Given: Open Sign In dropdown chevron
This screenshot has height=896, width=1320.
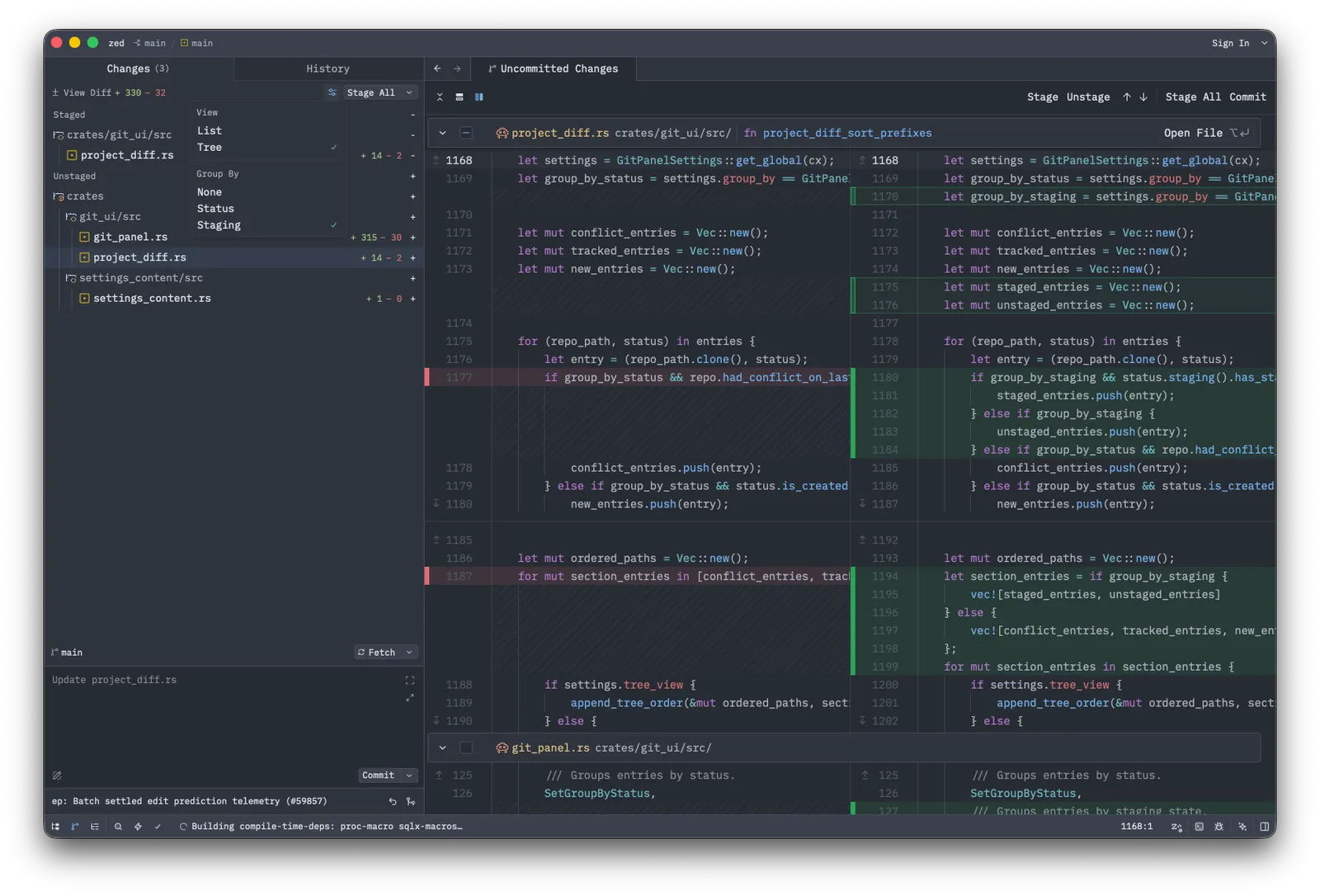Looking at the screenshot, I should 1264,43.
